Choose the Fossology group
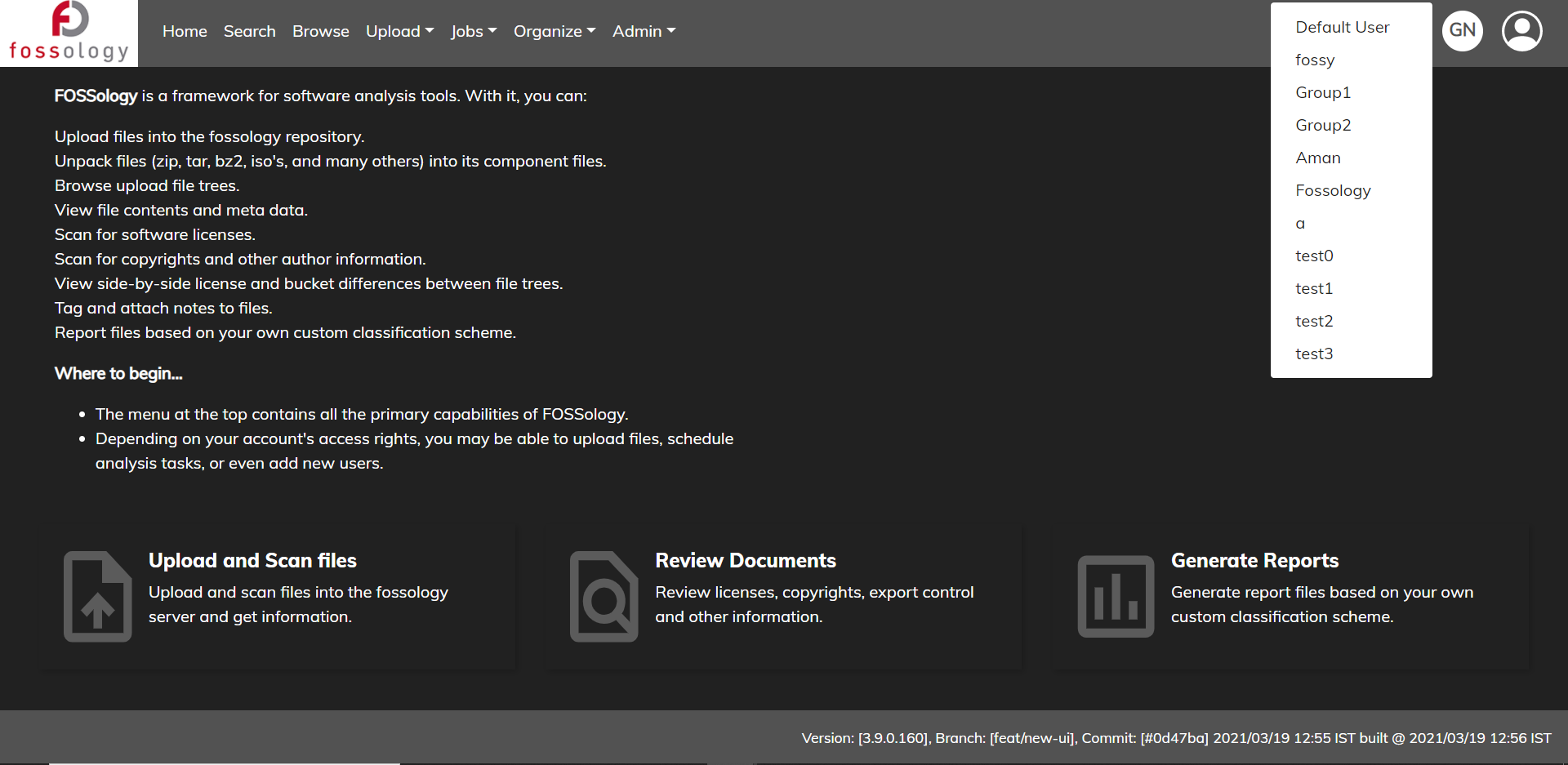 pos(1351,190)
